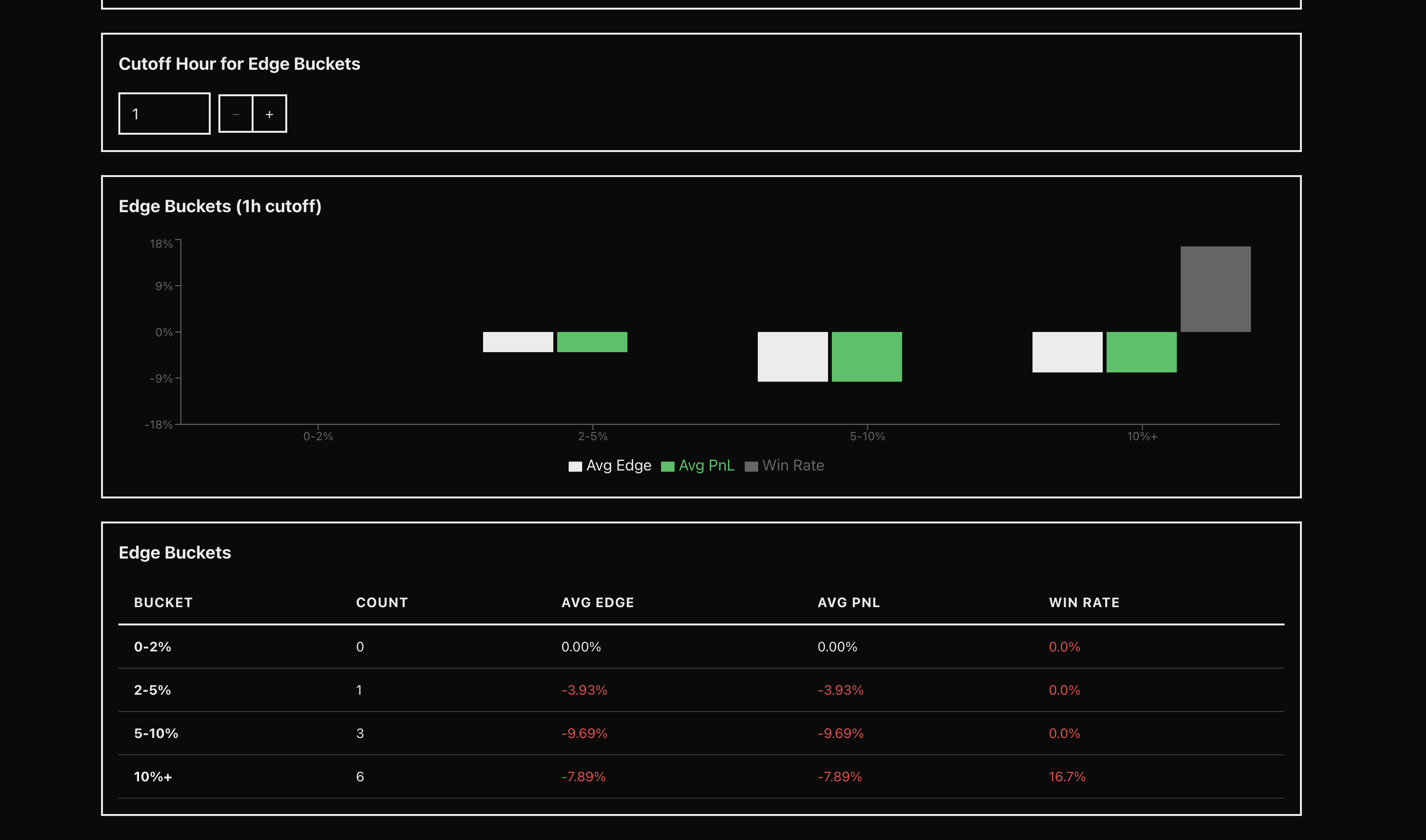Image resolution: width=1426 pixels, height=840 pixels.
Task: Click the 0-2% axis label on chart
Action: point(318,436)
